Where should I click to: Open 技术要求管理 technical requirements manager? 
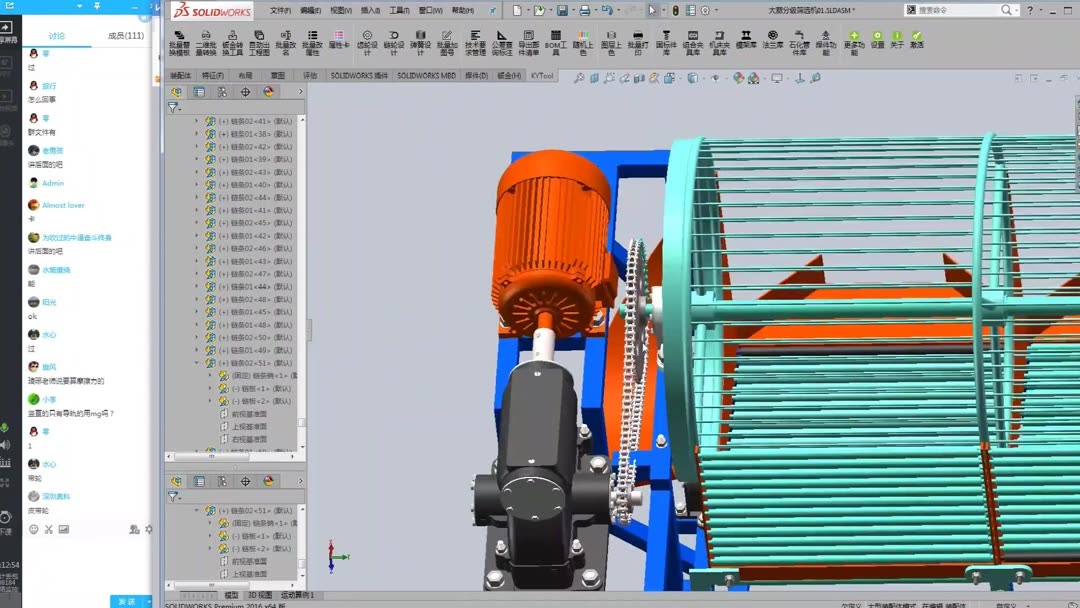point(477,42)
